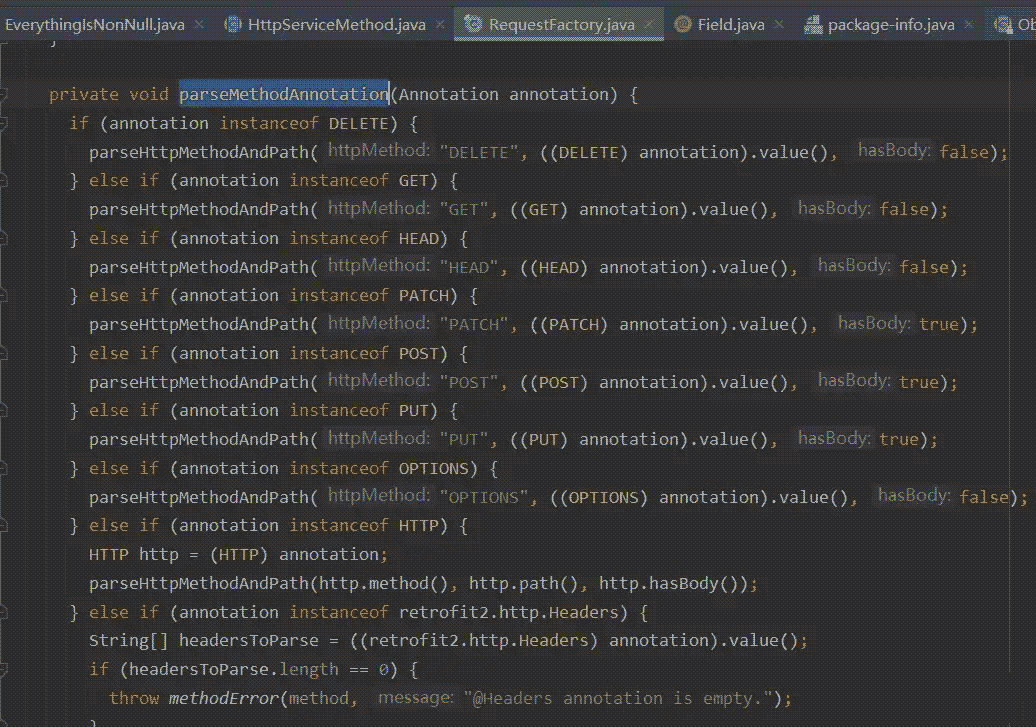Click the 'throw' keyword
This screenshot has width=1036, height=727.
[x=134, y=699]
